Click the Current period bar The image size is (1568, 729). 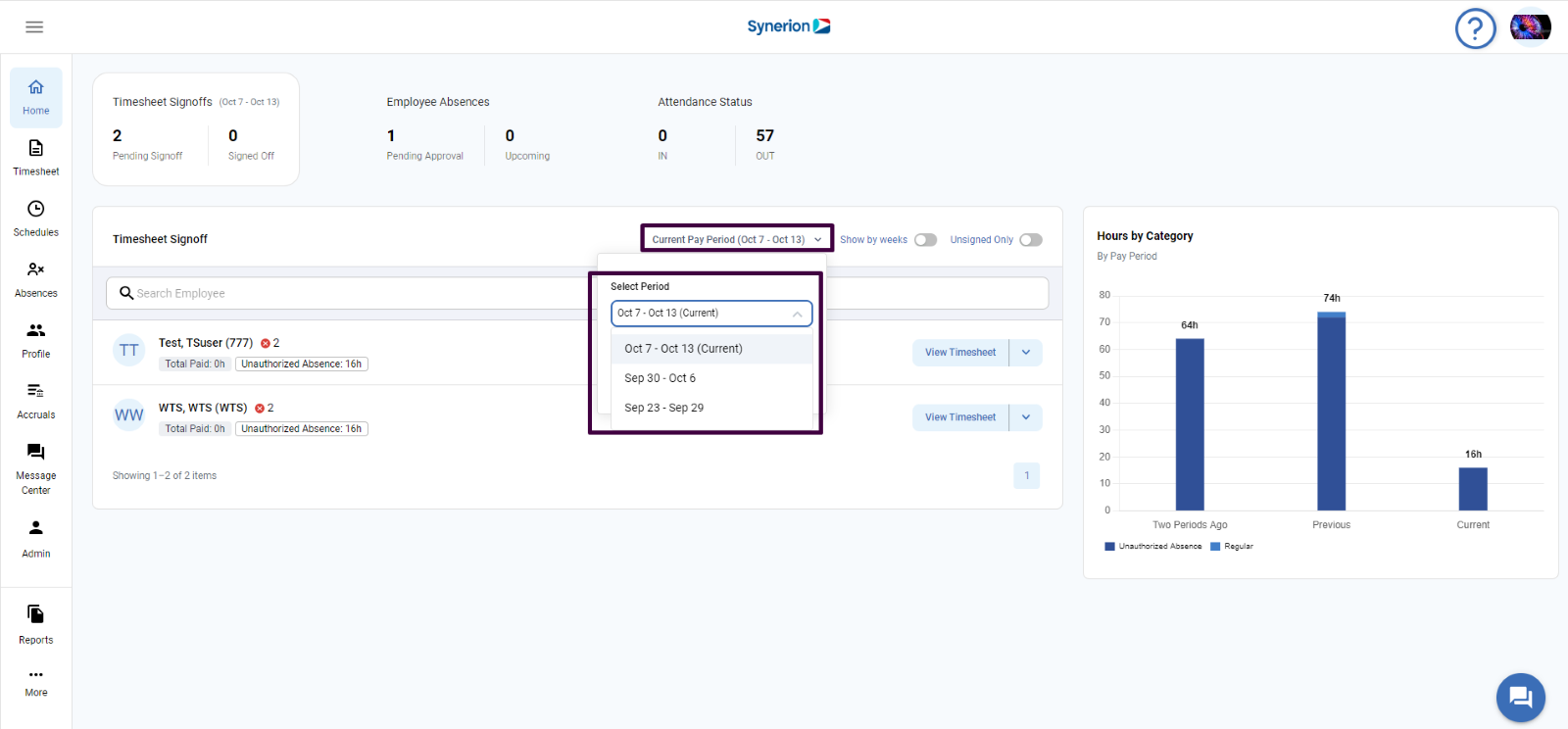[1473, 489]
